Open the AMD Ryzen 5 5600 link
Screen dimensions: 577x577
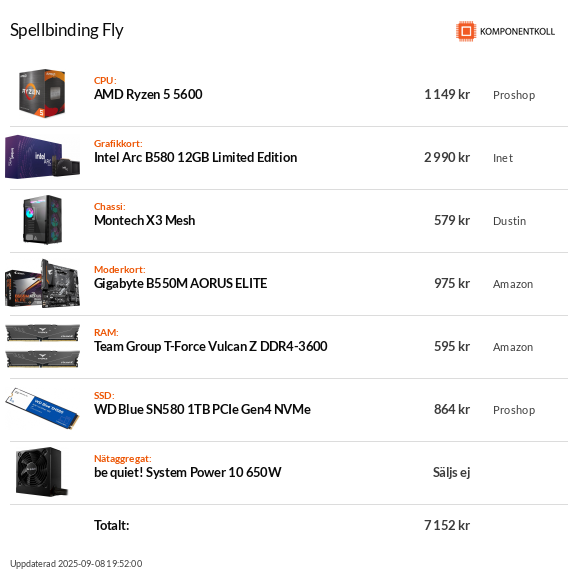[x=148, y=94]
